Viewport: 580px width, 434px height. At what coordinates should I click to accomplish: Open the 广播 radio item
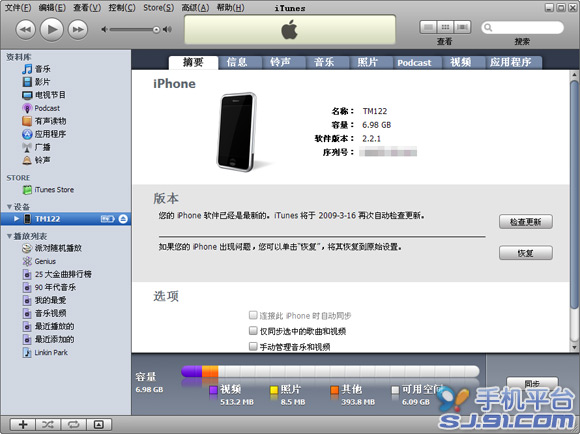point(36,147)
